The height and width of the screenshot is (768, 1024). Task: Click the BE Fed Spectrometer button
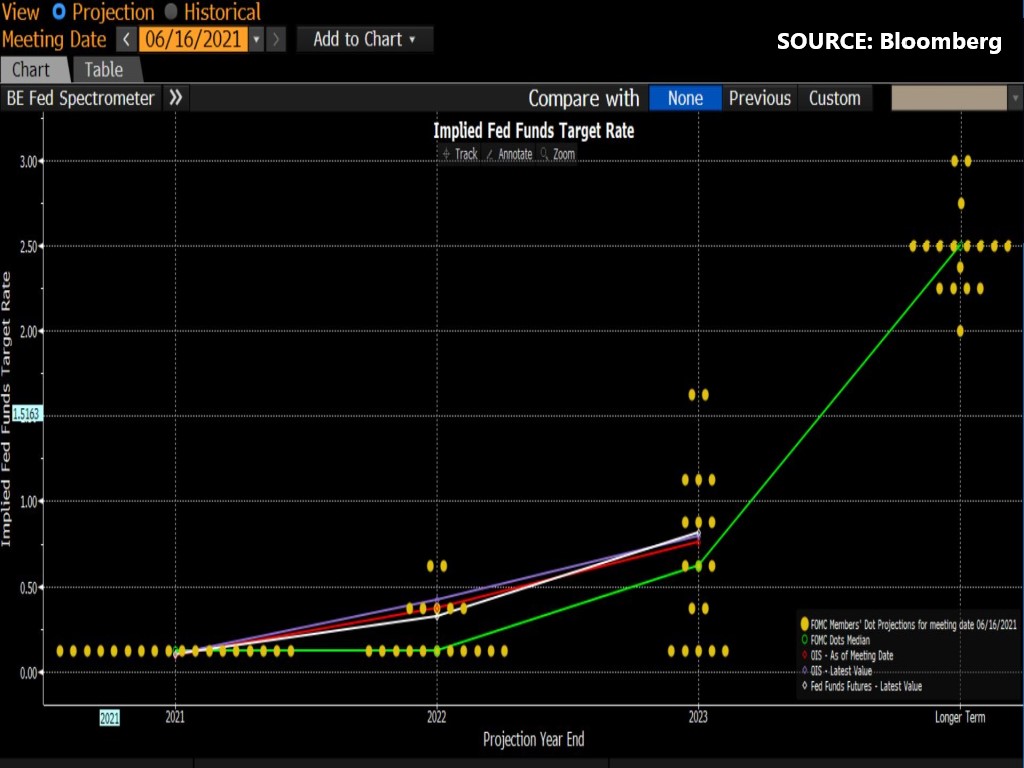[x=80, y=98]
